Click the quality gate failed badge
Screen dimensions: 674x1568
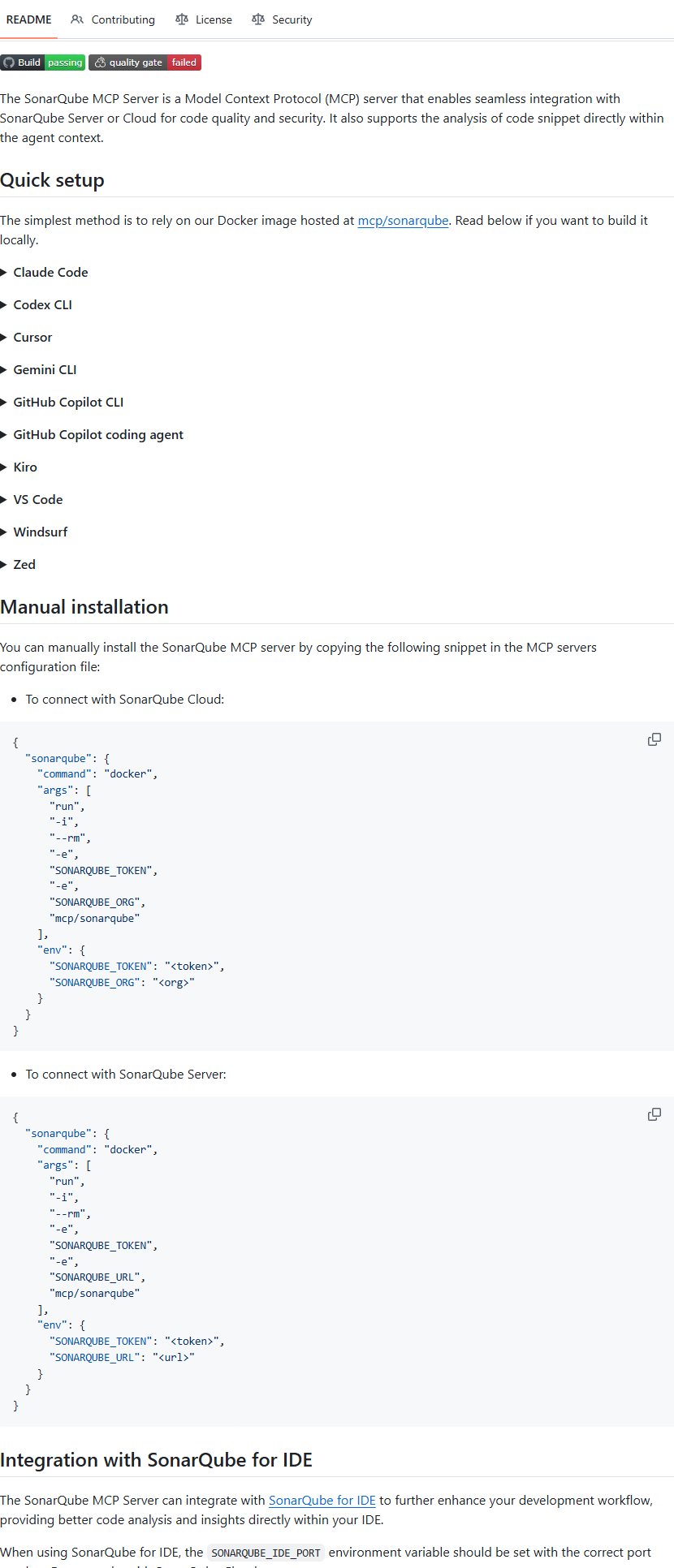tap(145, 62)
